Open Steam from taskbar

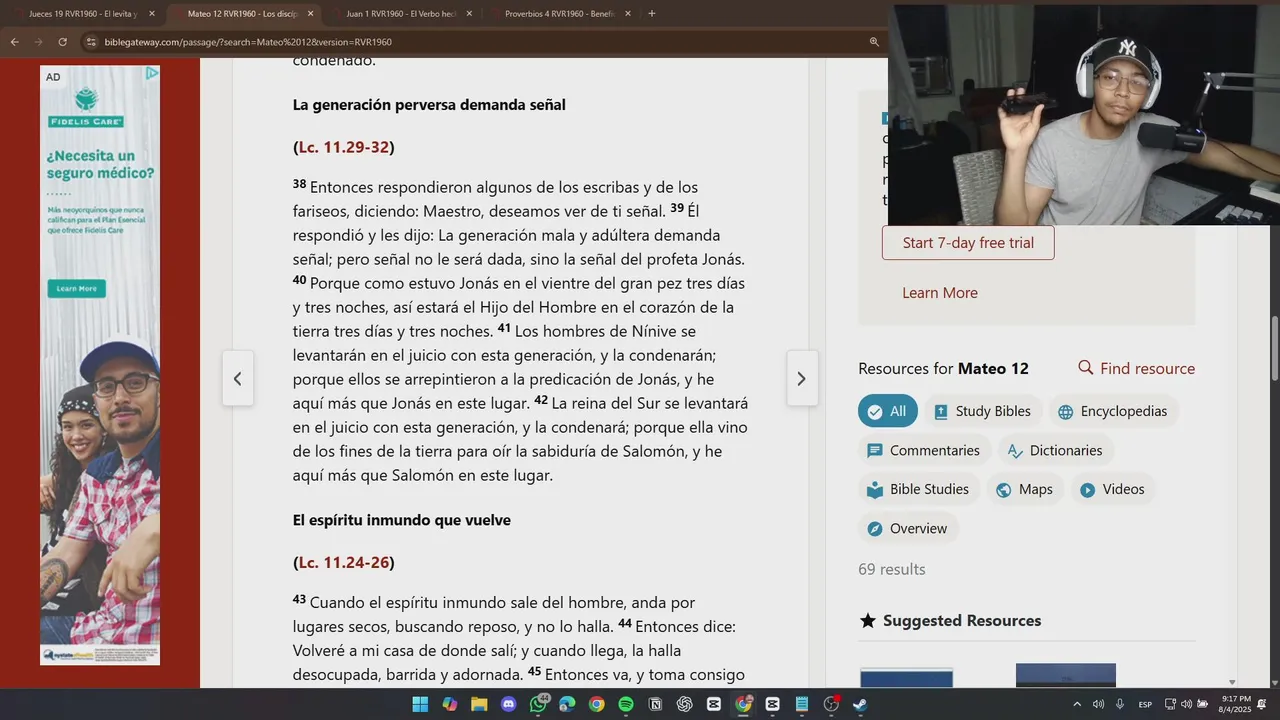tap(860, 704)
